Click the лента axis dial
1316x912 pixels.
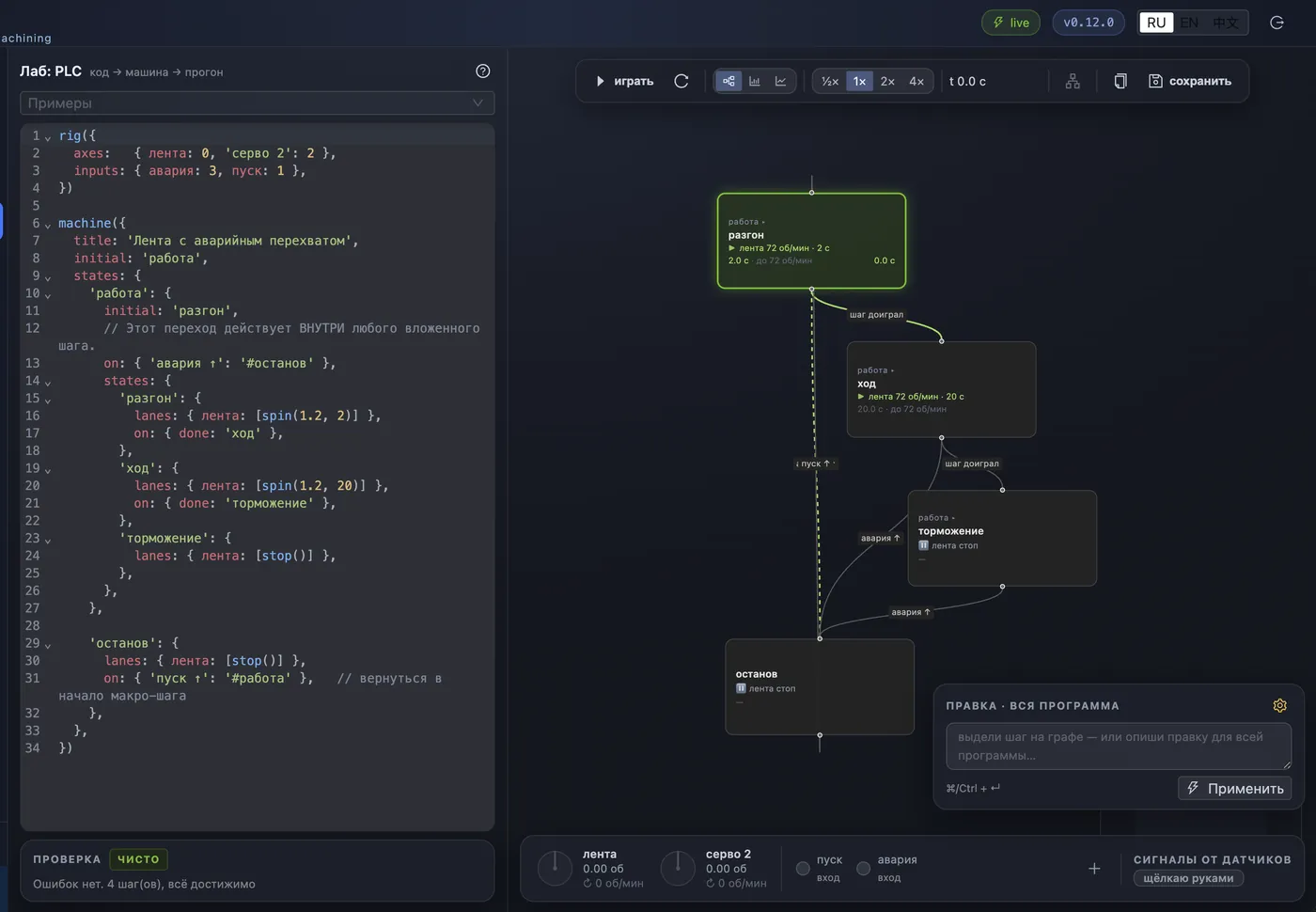(555, 868)
